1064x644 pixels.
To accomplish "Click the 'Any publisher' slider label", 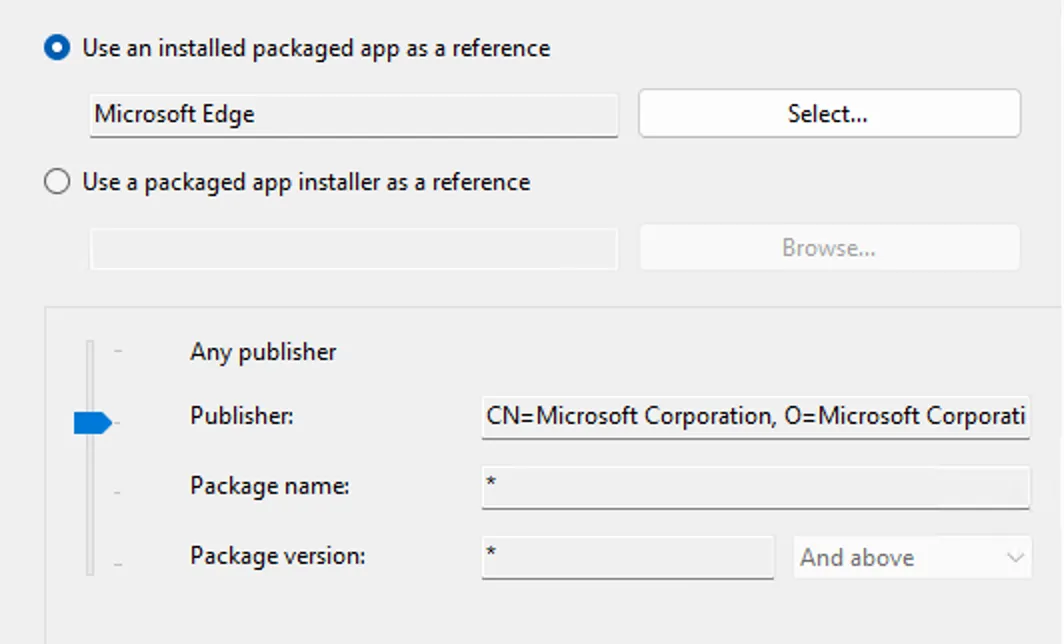I will tap(263, 352).
